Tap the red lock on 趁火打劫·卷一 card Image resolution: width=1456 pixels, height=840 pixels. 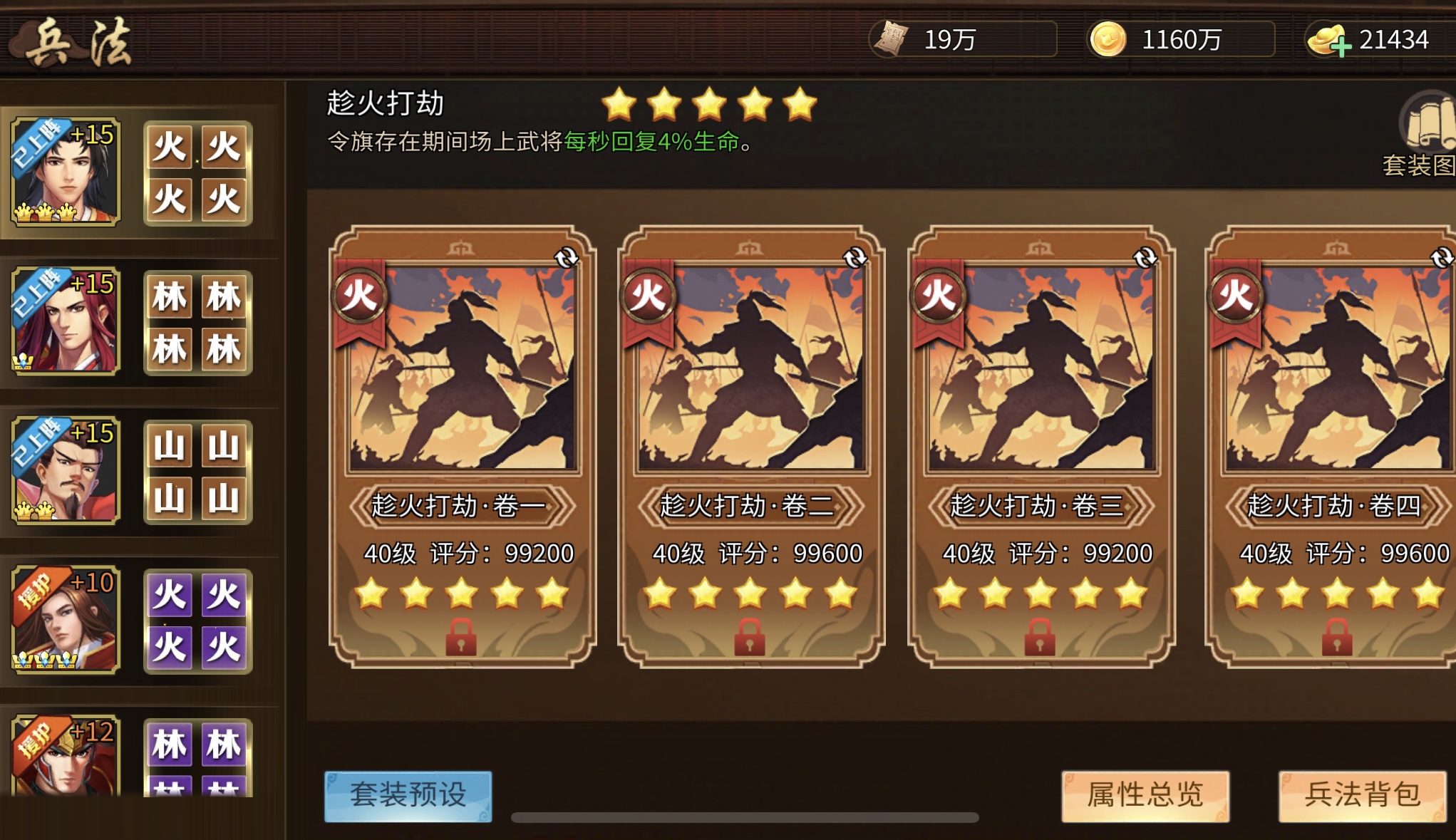click(x=461, y=636)
